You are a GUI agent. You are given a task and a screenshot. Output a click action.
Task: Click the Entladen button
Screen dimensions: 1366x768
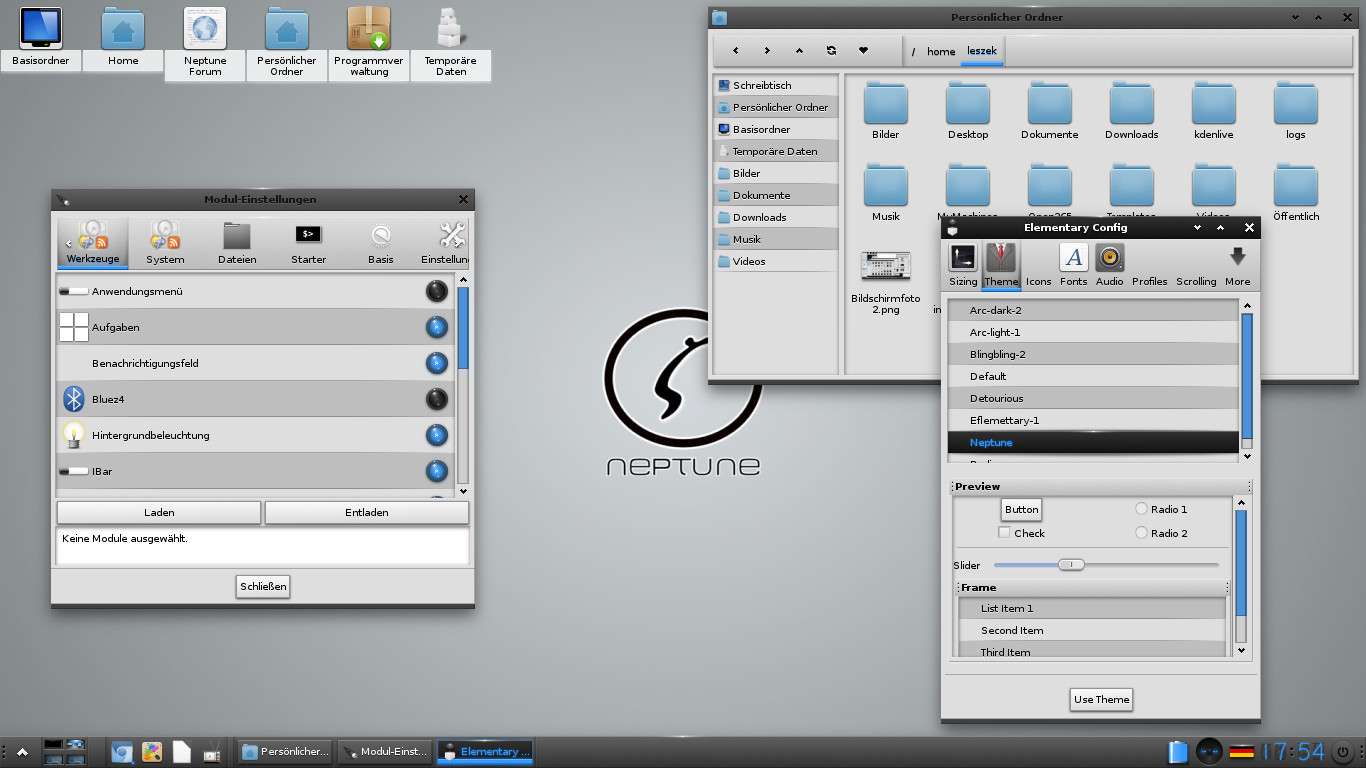367,512
